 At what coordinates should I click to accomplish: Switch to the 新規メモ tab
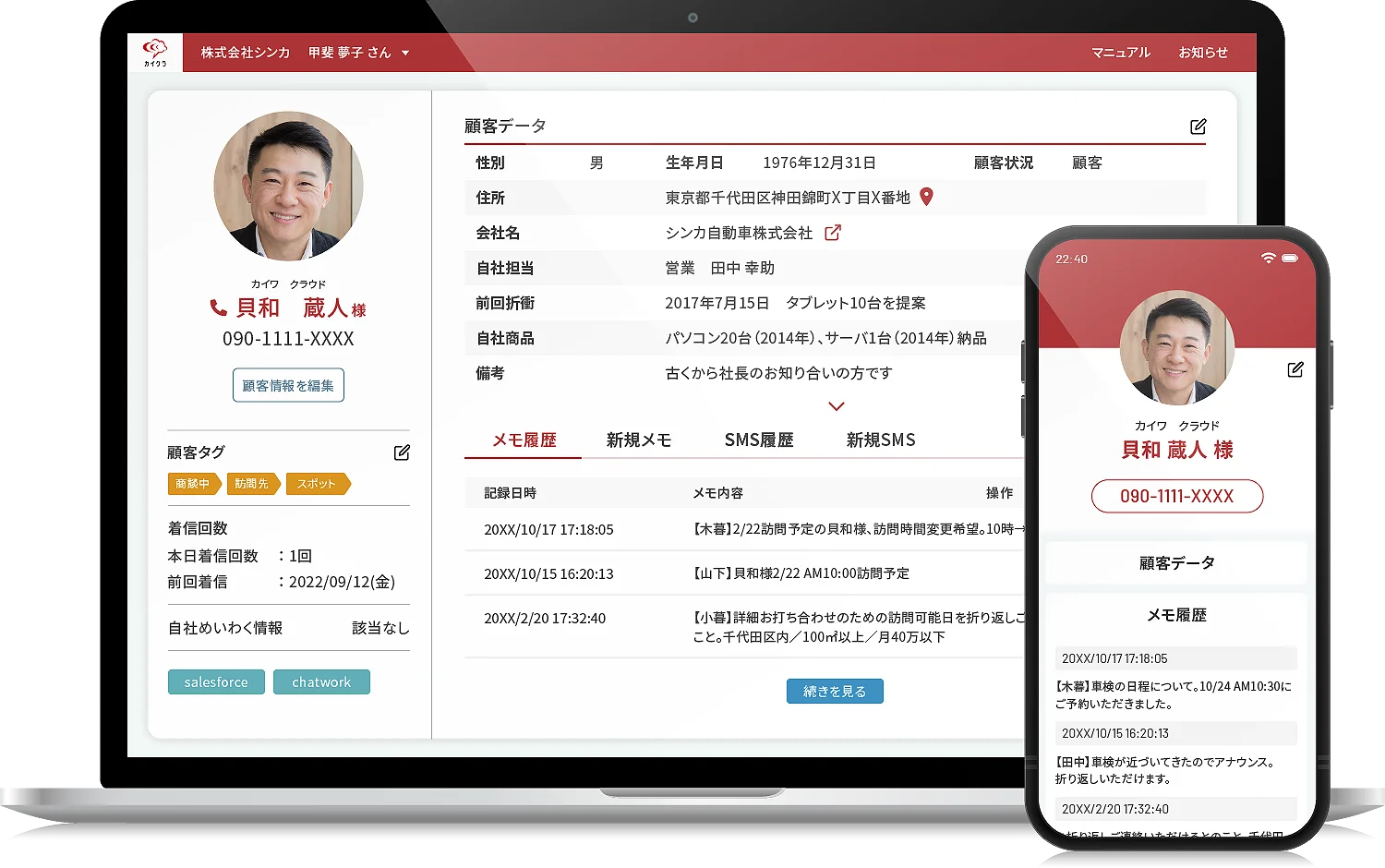pyautogui.click(x=638, y=440)
